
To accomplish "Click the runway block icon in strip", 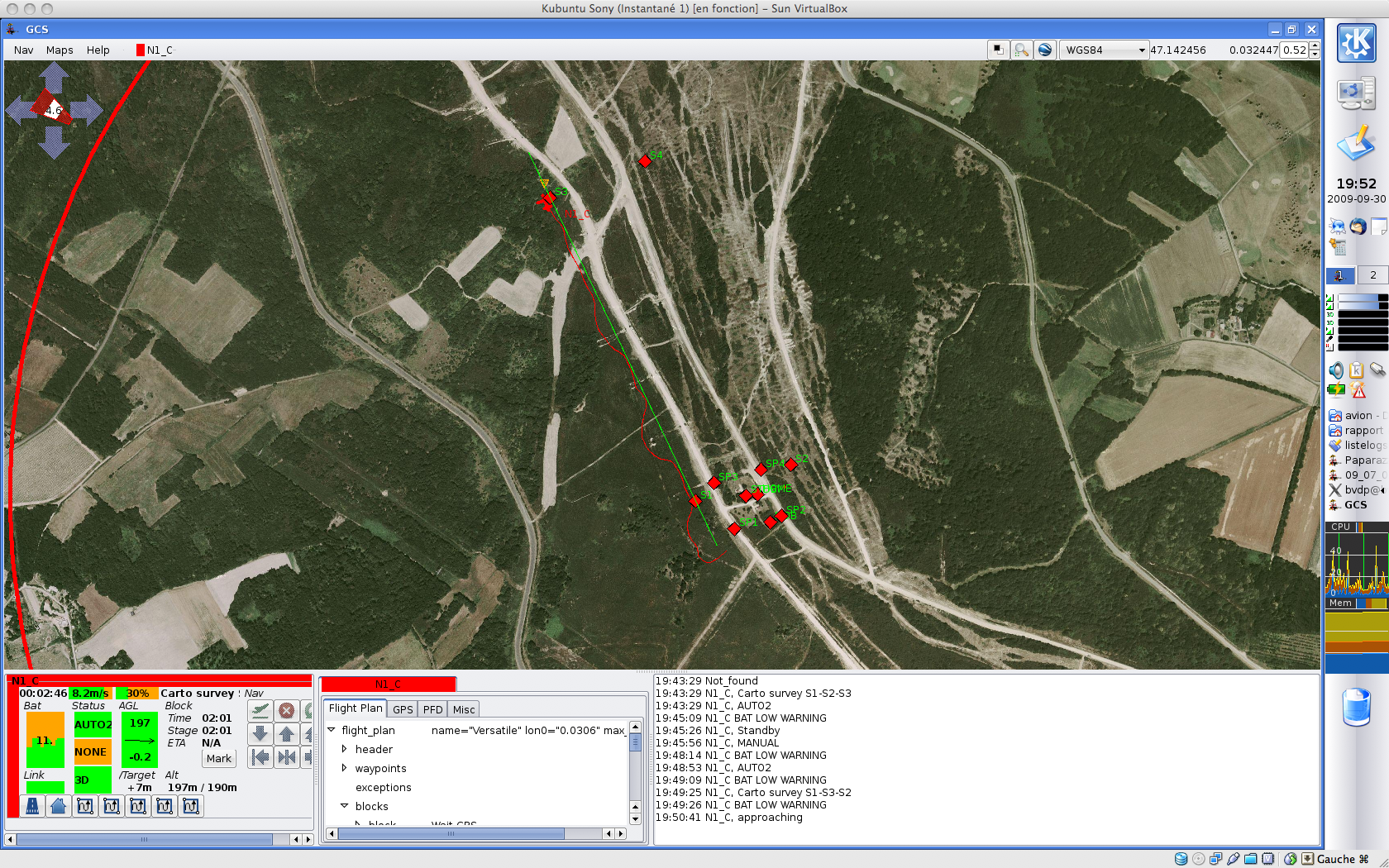I will pyautogui.click(x=32, y=806).
